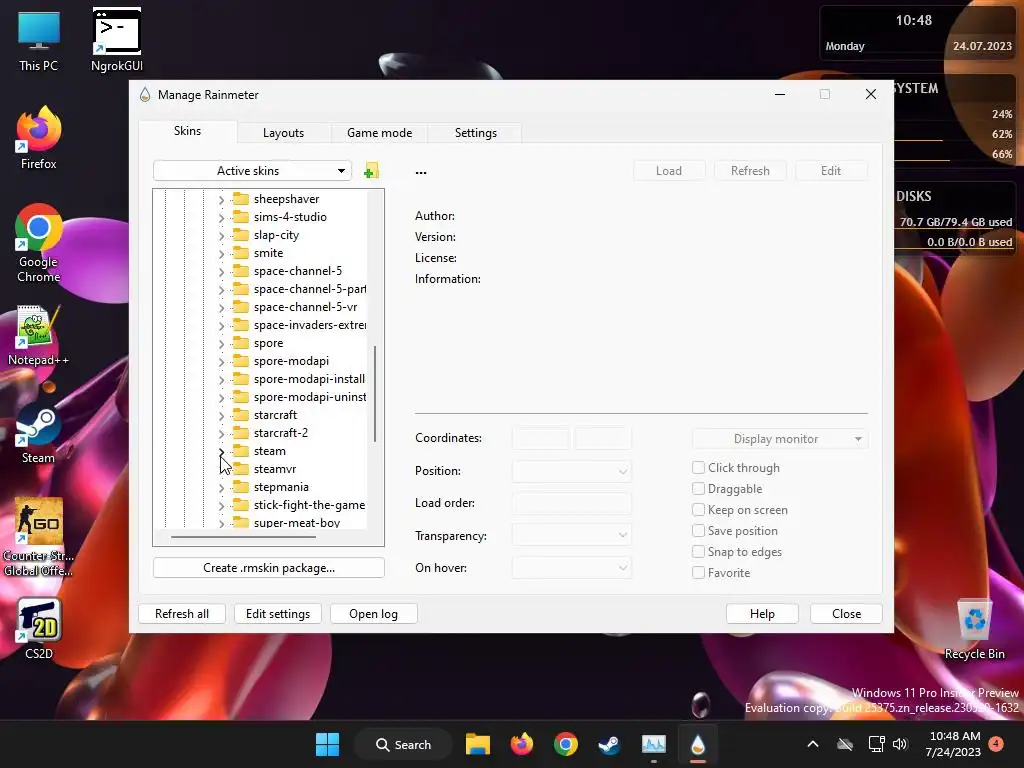This screenshot has height=768, width=1024.
Task: Switch to the Settings tab
Action: (x=475, y=133)
